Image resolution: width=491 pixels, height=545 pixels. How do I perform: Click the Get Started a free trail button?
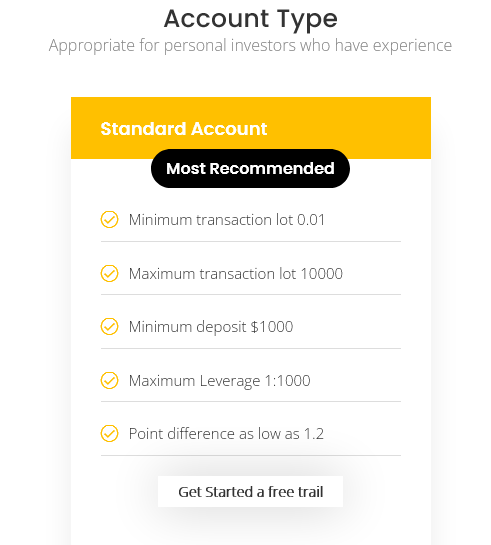[250, 491]
